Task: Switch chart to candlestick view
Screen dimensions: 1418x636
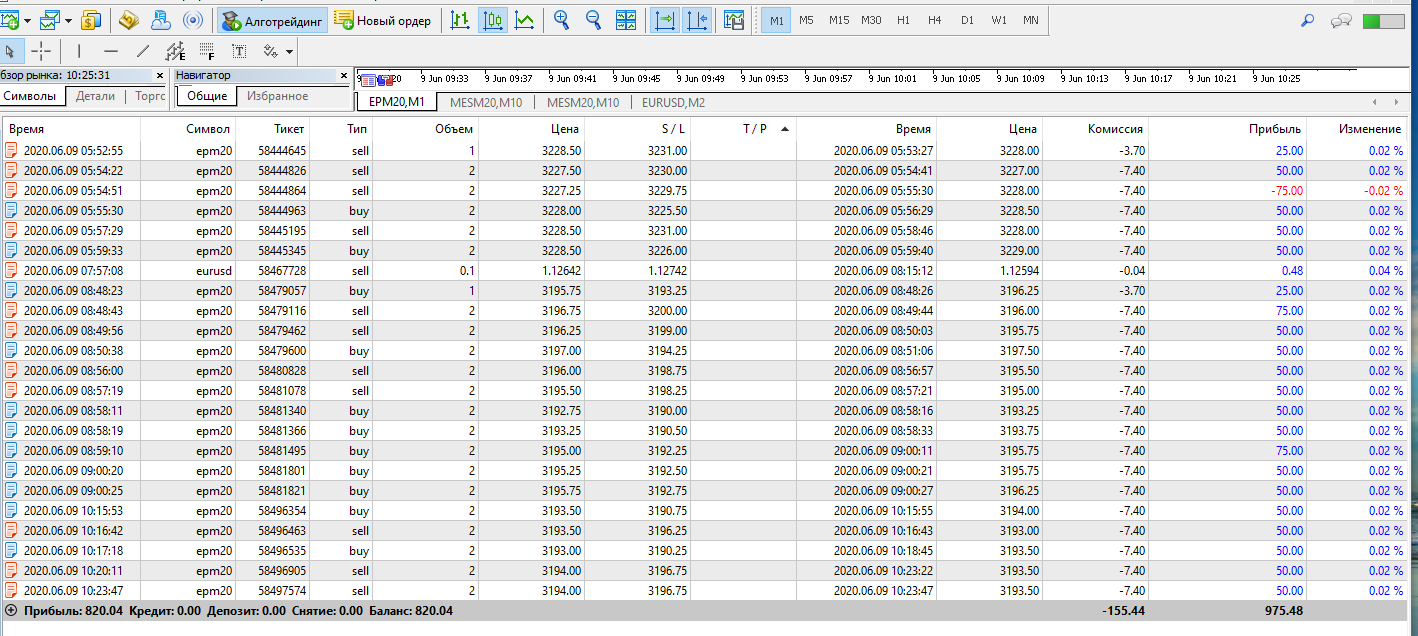Action: tap(492, 20)
